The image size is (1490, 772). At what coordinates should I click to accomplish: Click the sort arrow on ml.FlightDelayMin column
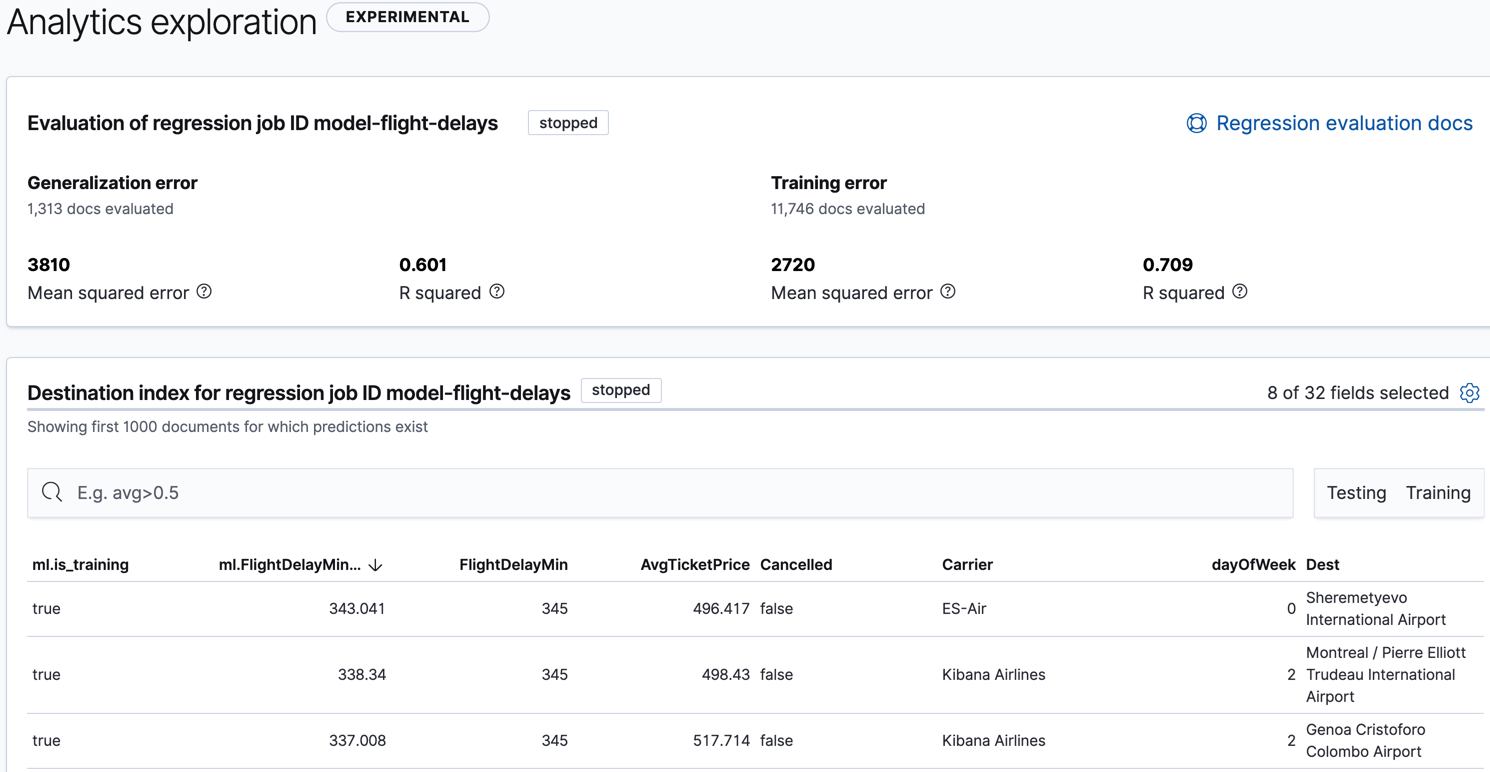click(375, 564)
